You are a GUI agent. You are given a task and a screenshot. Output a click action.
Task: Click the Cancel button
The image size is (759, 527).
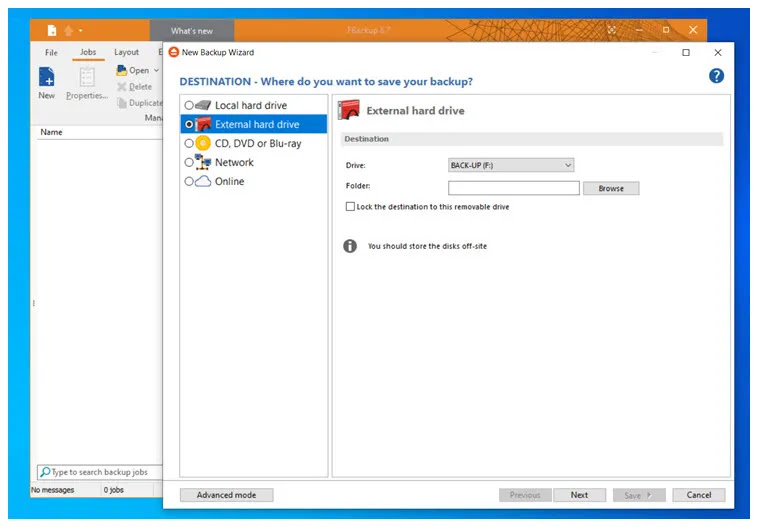(x=698, y=495)
